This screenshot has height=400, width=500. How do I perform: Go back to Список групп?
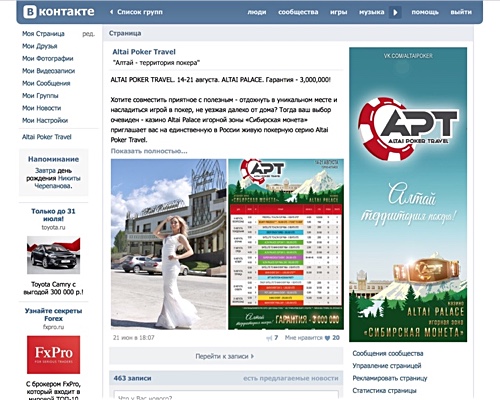(x=140, y=12)
